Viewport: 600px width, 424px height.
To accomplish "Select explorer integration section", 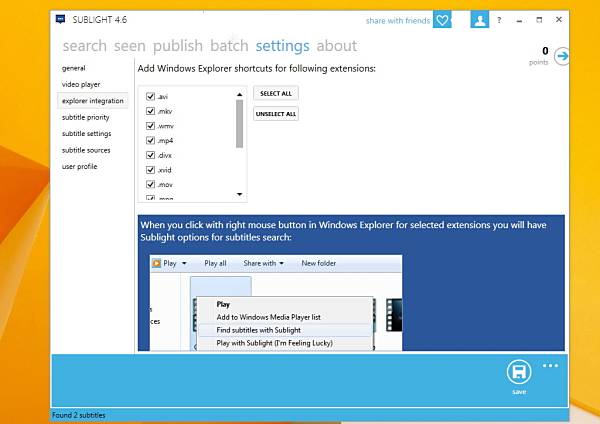I will 93,101.
